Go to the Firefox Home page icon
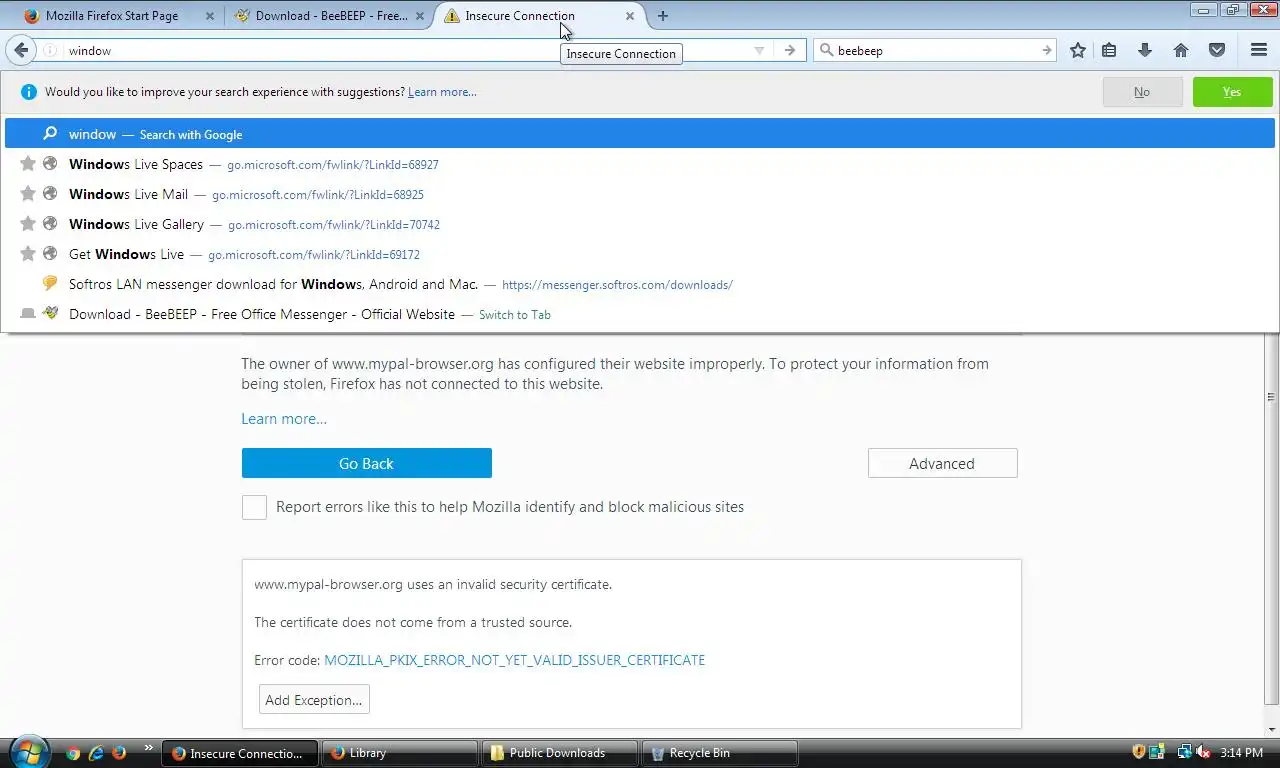This screenshot has width=1280, height=768. coord(1181,50)
